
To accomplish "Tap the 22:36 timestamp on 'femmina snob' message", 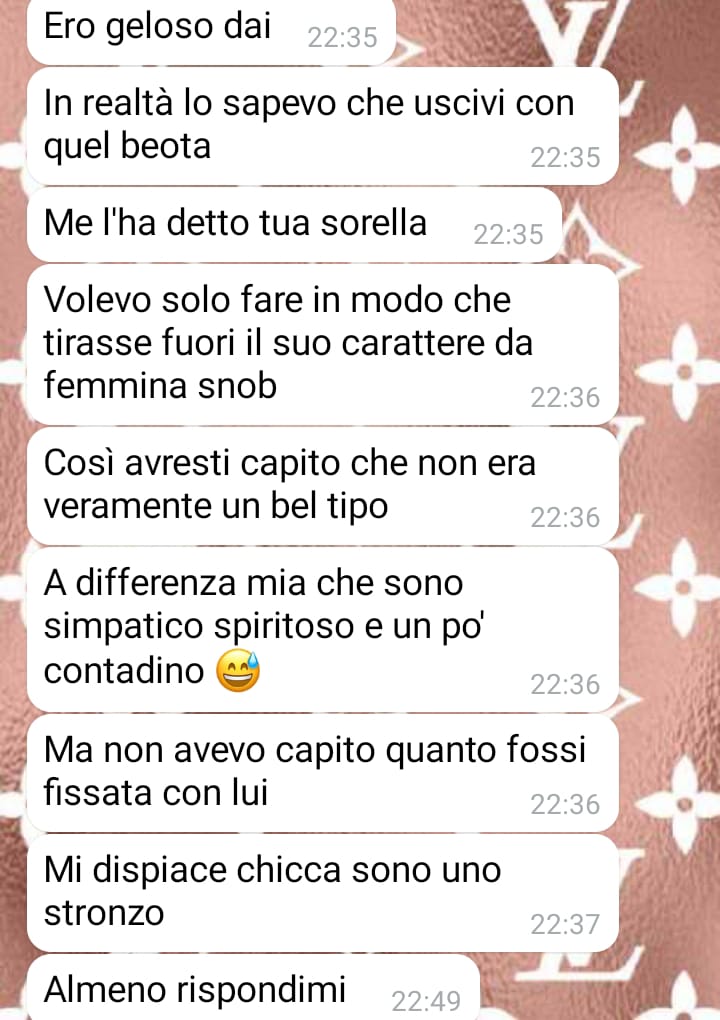I will pyautogui.click(x=565, y=397).
